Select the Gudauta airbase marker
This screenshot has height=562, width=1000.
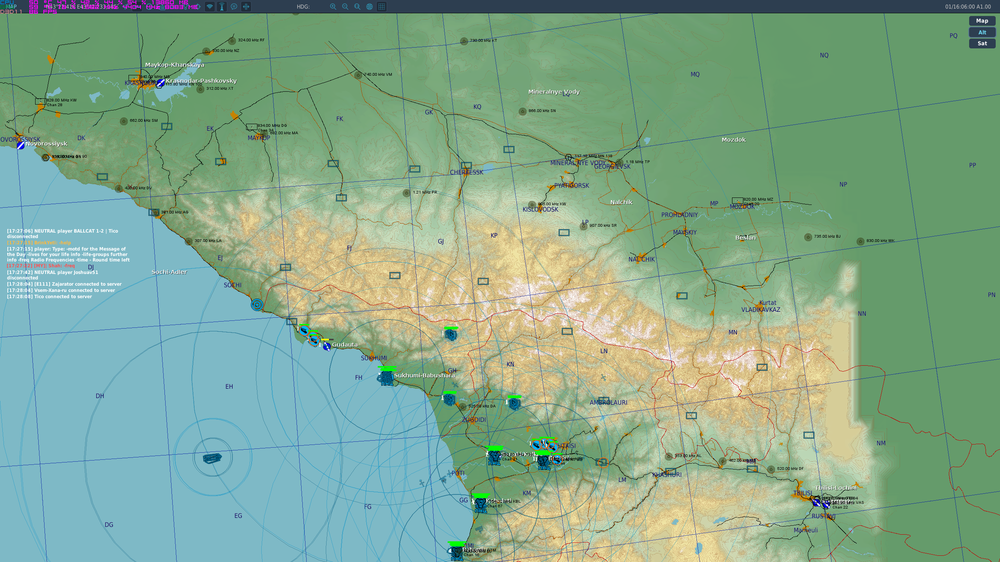pyautogui.click(x=327, y=346)
